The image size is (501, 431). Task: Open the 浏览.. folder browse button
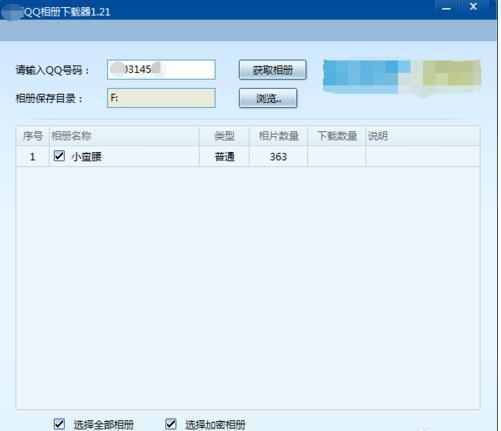point(268,98)
